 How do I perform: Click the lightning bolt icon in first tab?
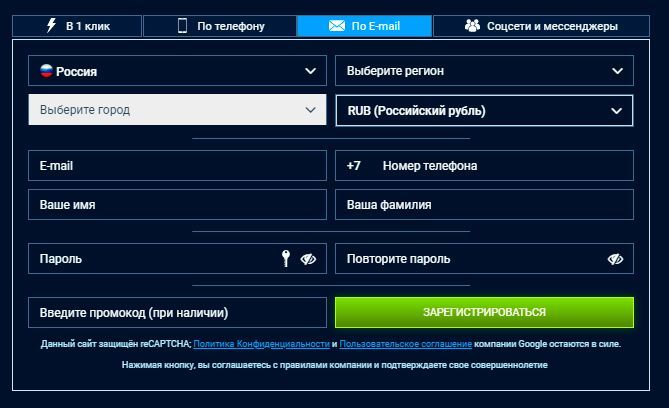point(51,26)
